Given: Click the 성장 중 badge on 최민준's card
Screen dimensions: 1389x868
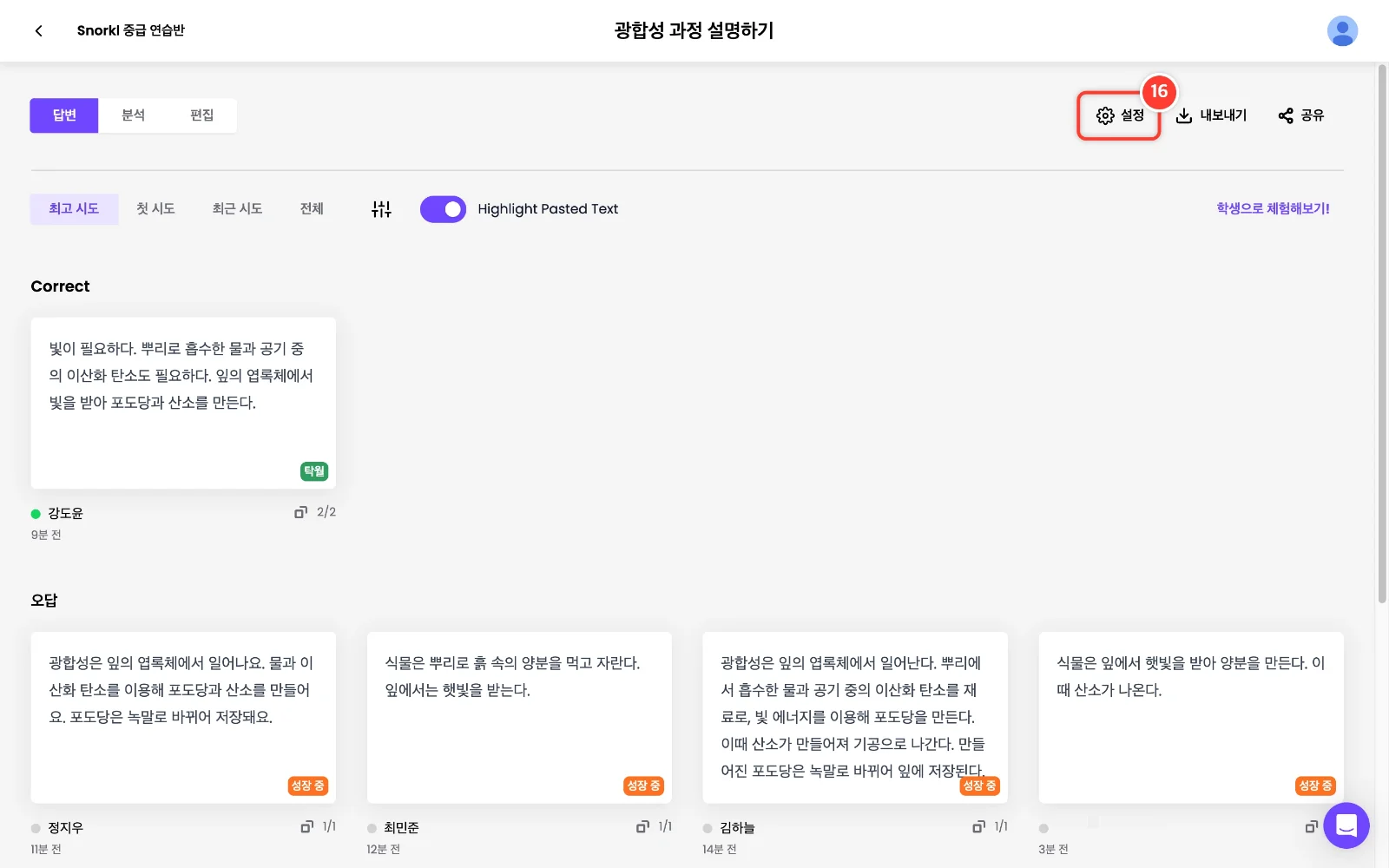Looking at the screenshot, I should pyautogui.click(x=643, y=786).
